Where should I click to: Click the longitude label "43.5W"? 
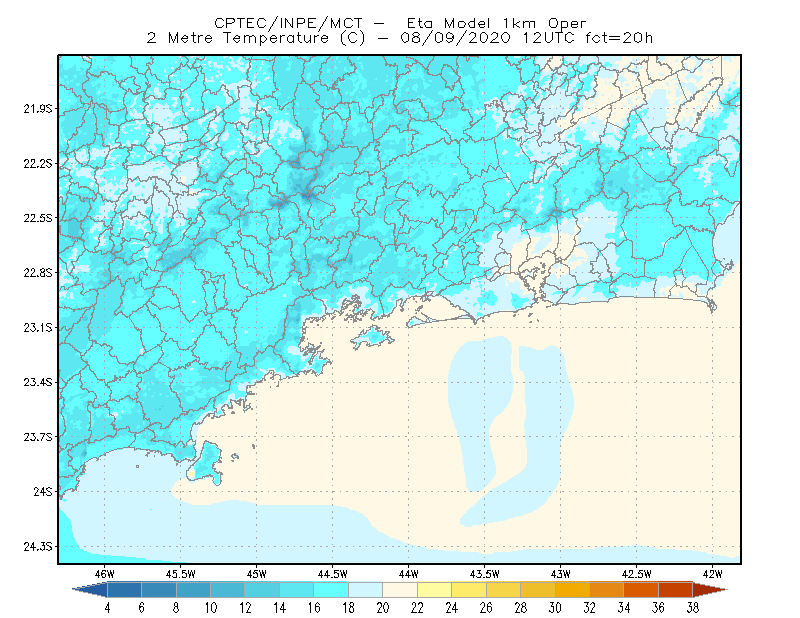click(485, 574)
